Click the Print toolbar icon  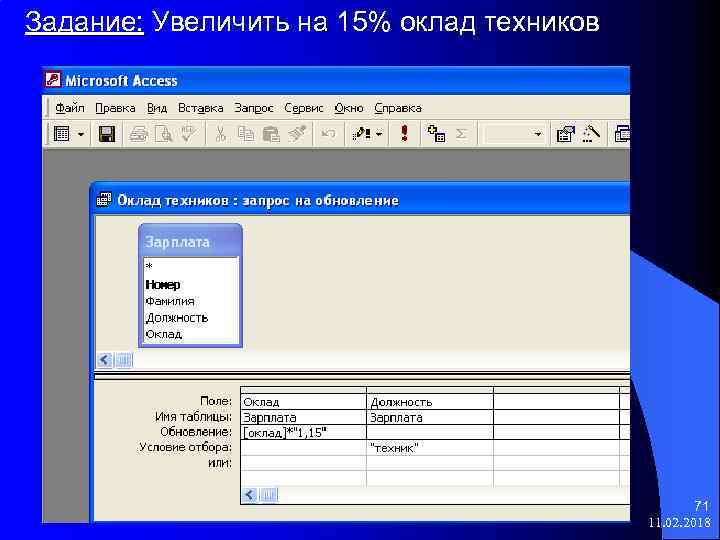[x=139, y=134]
